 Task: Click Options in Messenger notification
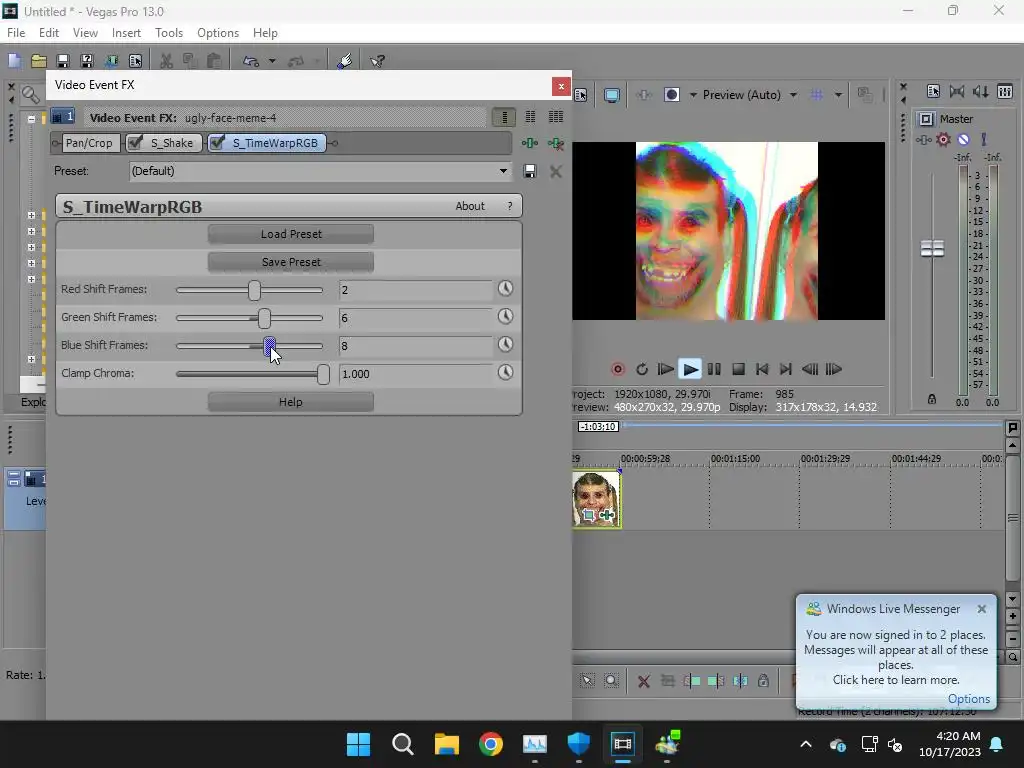968,699
